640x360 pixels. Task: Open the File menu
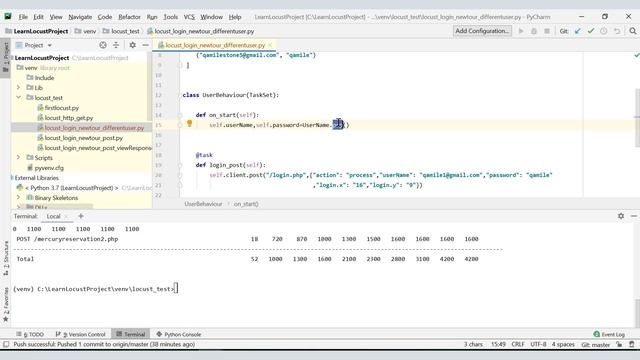23,17
